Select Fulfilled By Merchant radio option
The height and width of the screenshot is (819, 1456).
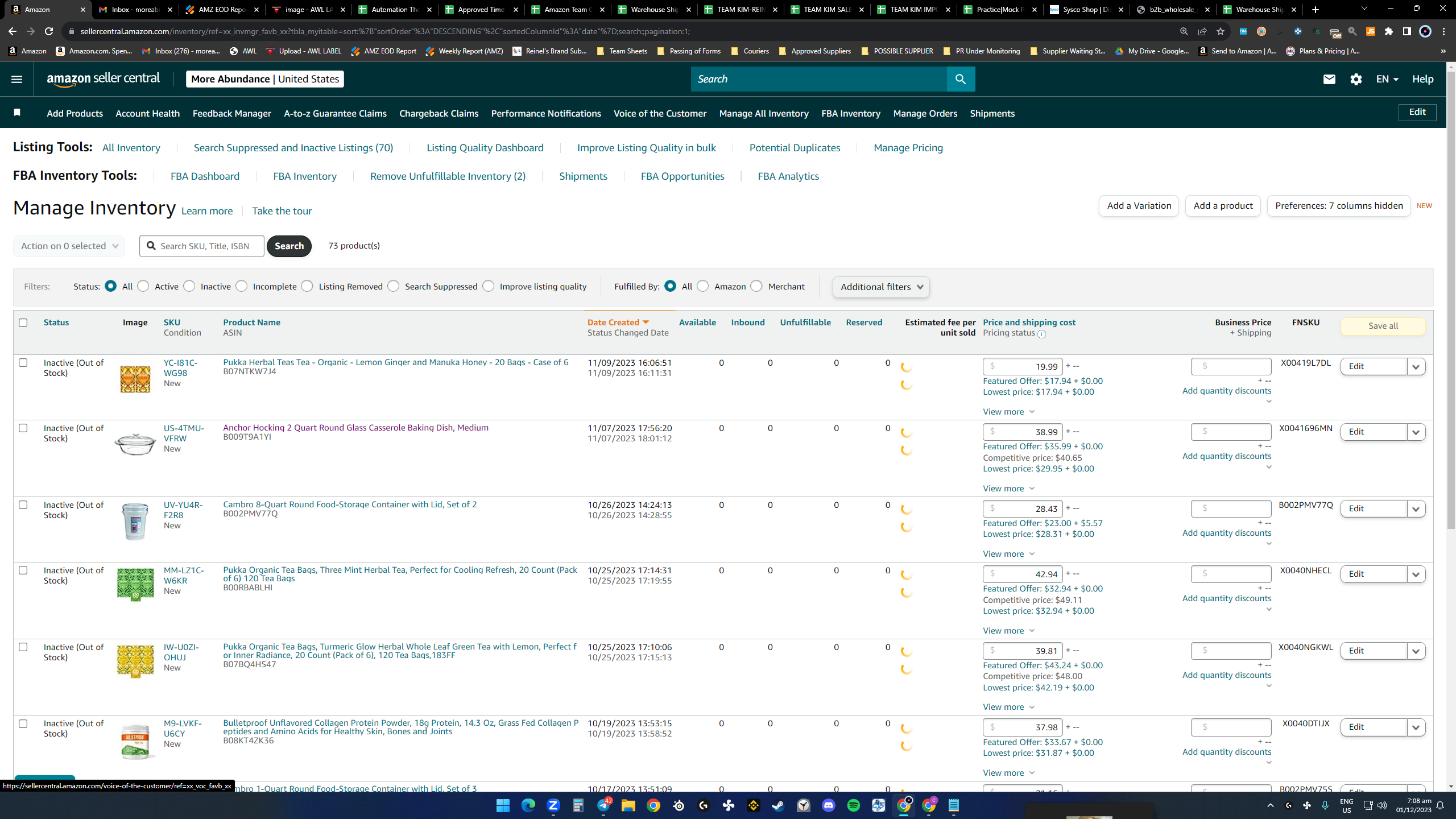756,286
